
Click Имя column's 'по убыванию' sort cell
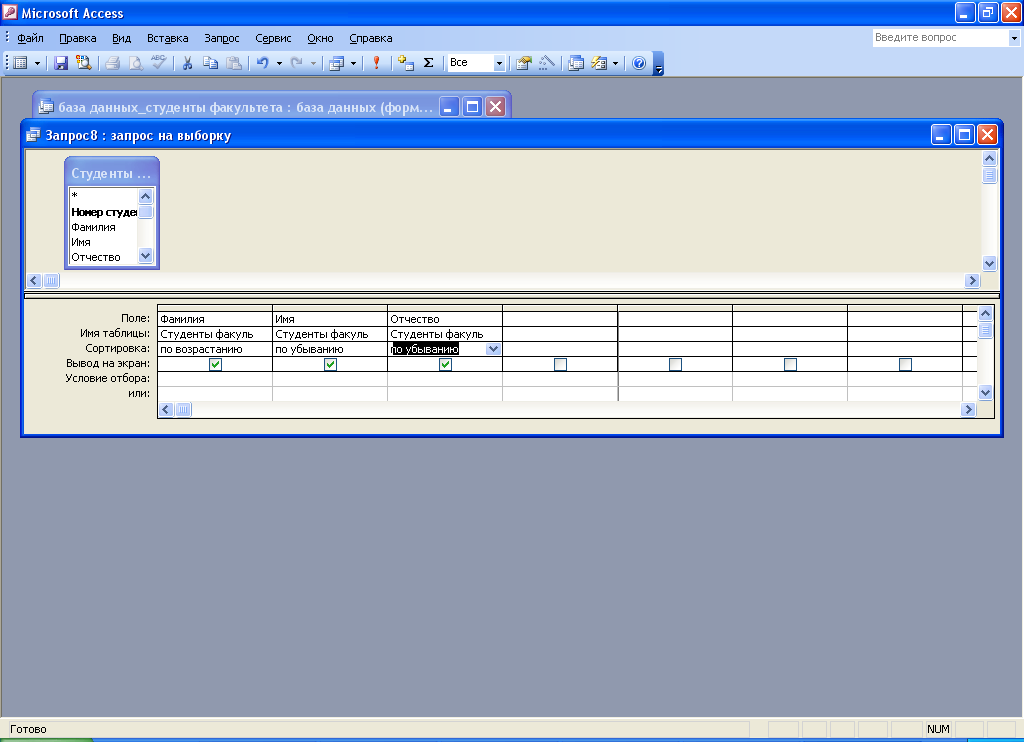point(330,349)
